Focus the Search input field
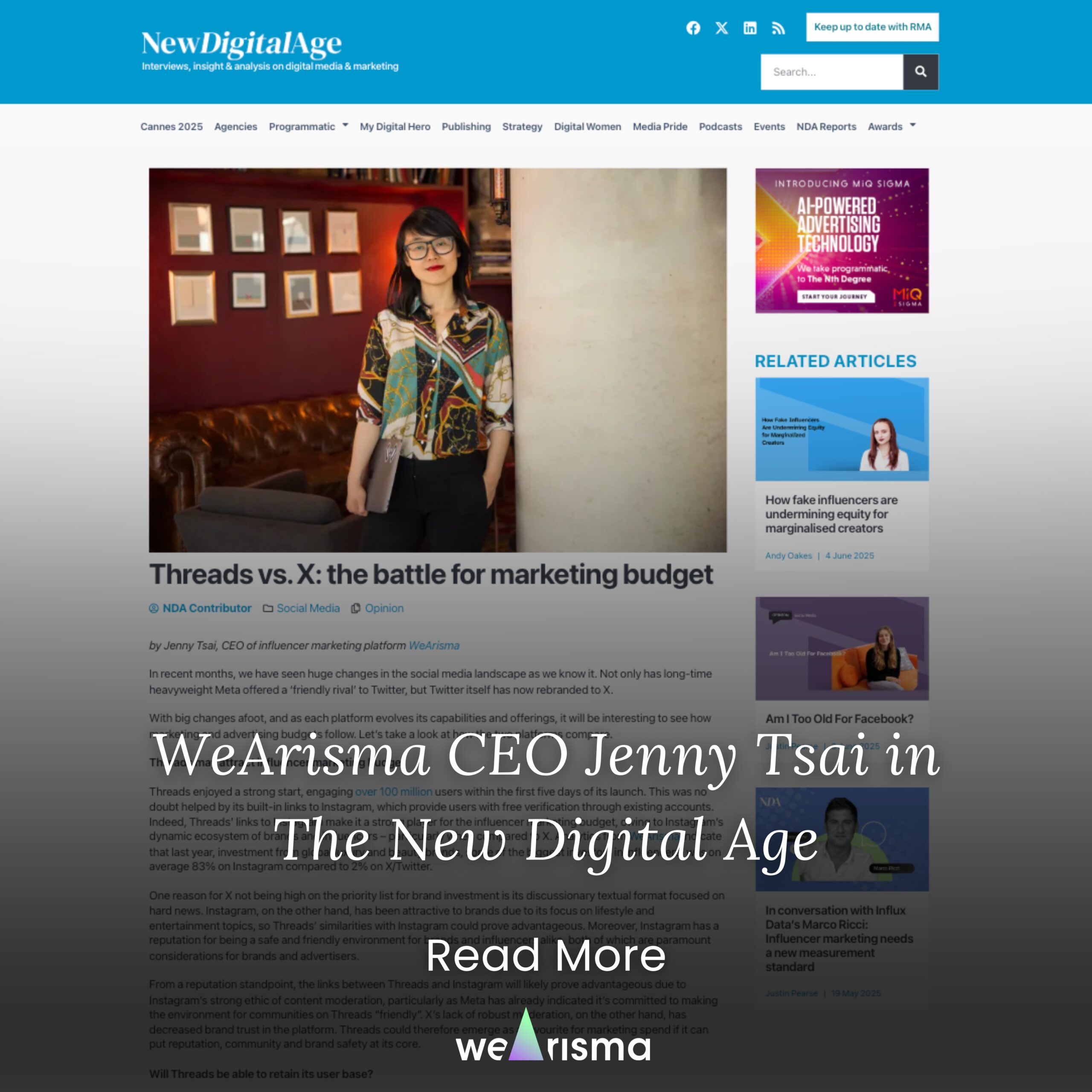 point(831,72)
